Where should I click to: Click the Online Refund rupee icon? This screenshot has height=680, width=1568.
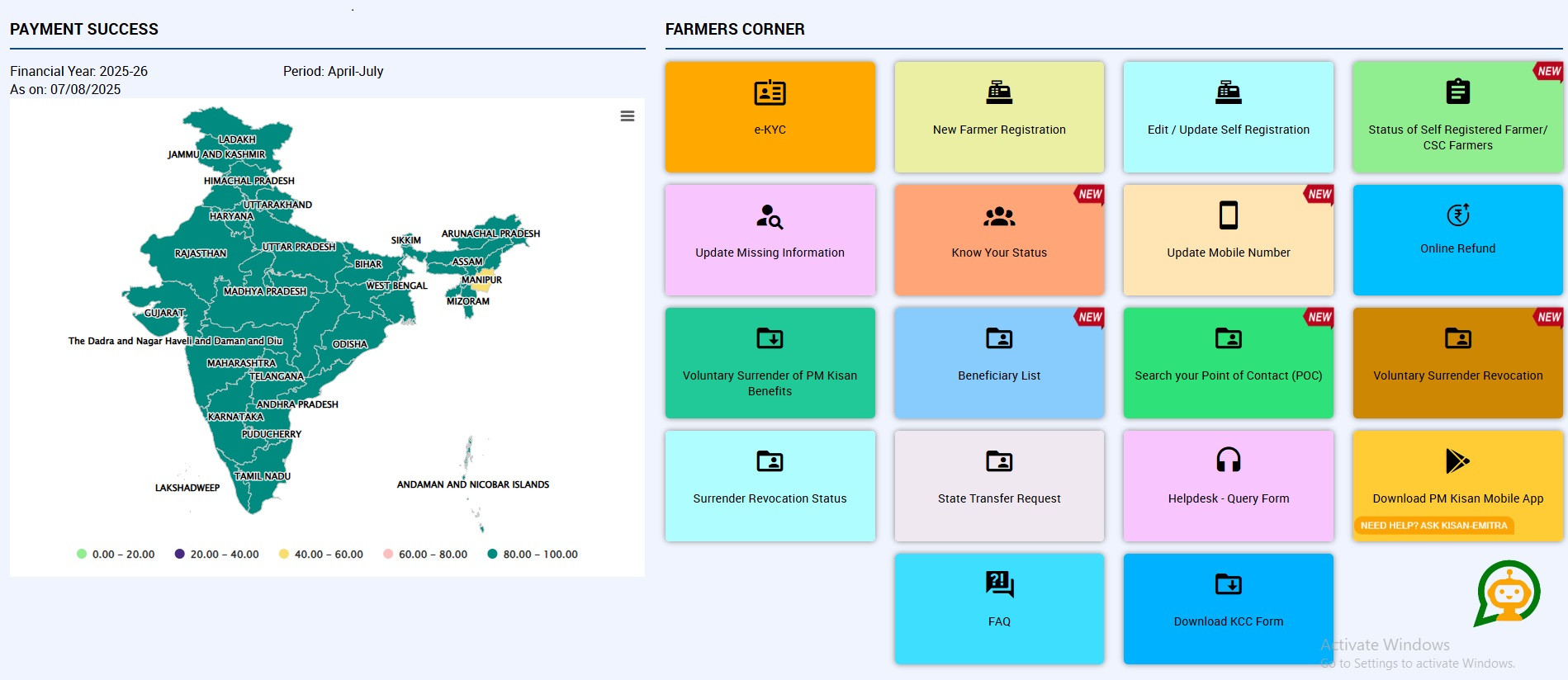(1458, 215)
